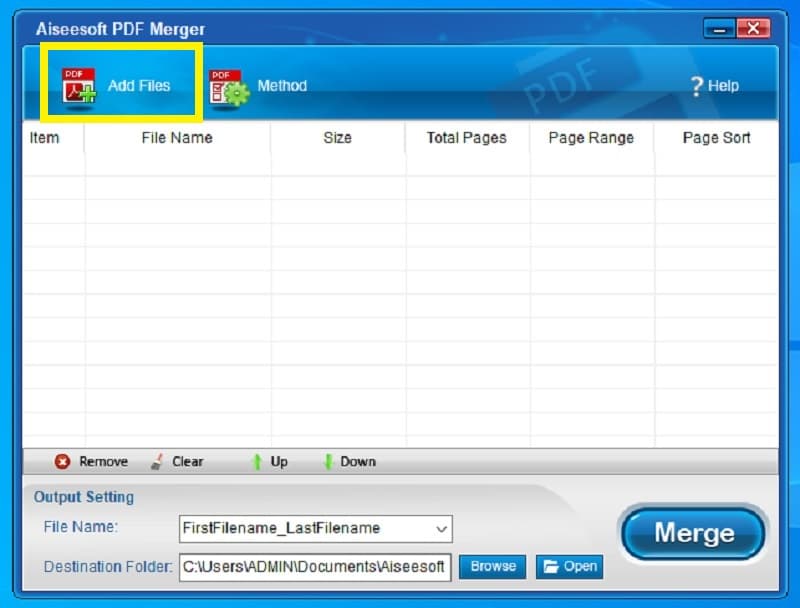The width and height of the screenshot is (800, 608).
Task: Start merging with the Merge button
Action: point(694,533)
